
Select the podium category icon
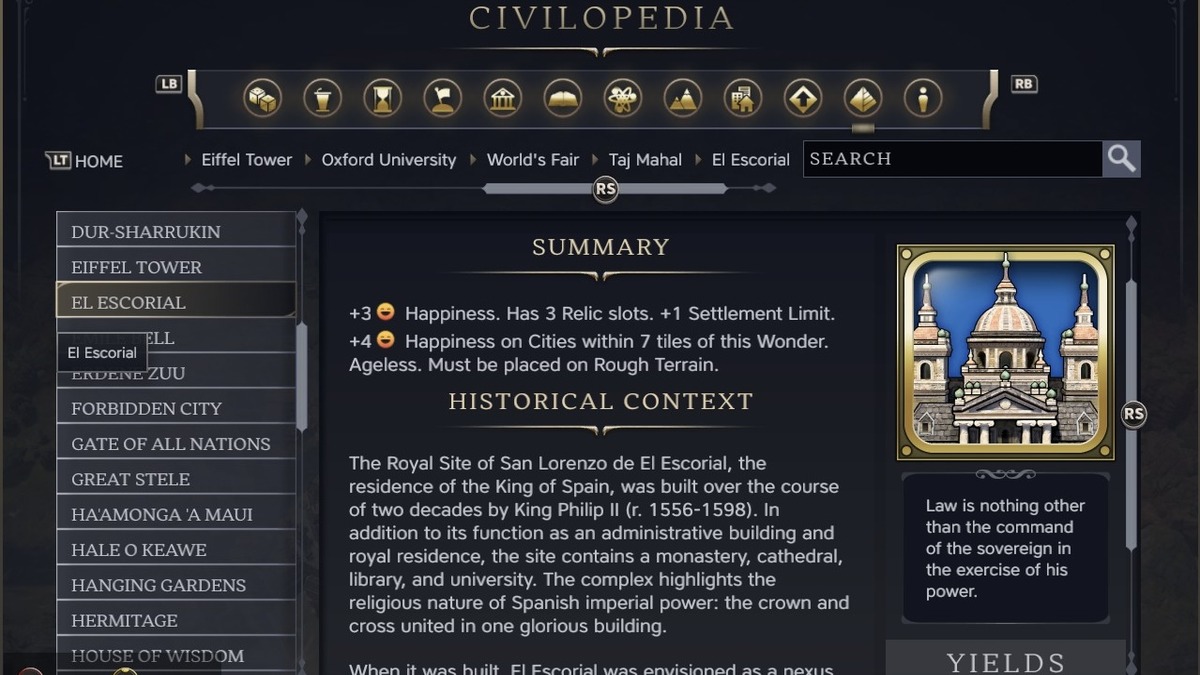pyautogui.click(x=323, y=98)
